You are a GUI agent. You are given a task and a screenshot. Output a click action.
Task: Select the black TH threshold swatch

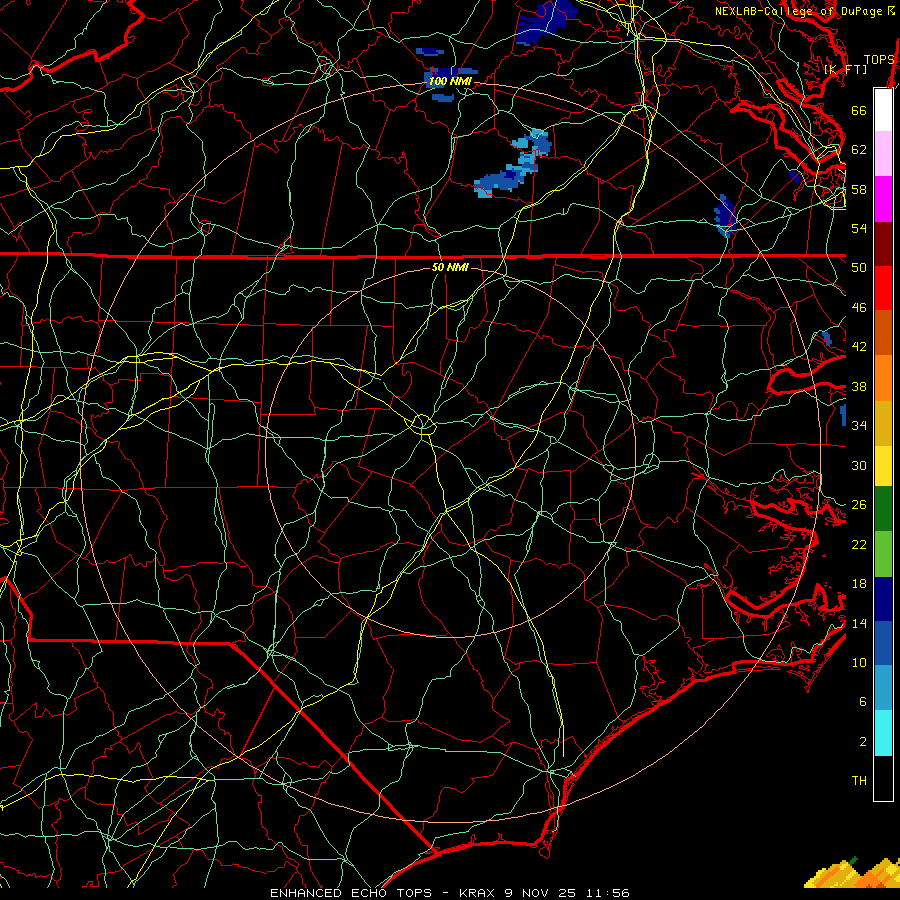click(x=883, y=778)
